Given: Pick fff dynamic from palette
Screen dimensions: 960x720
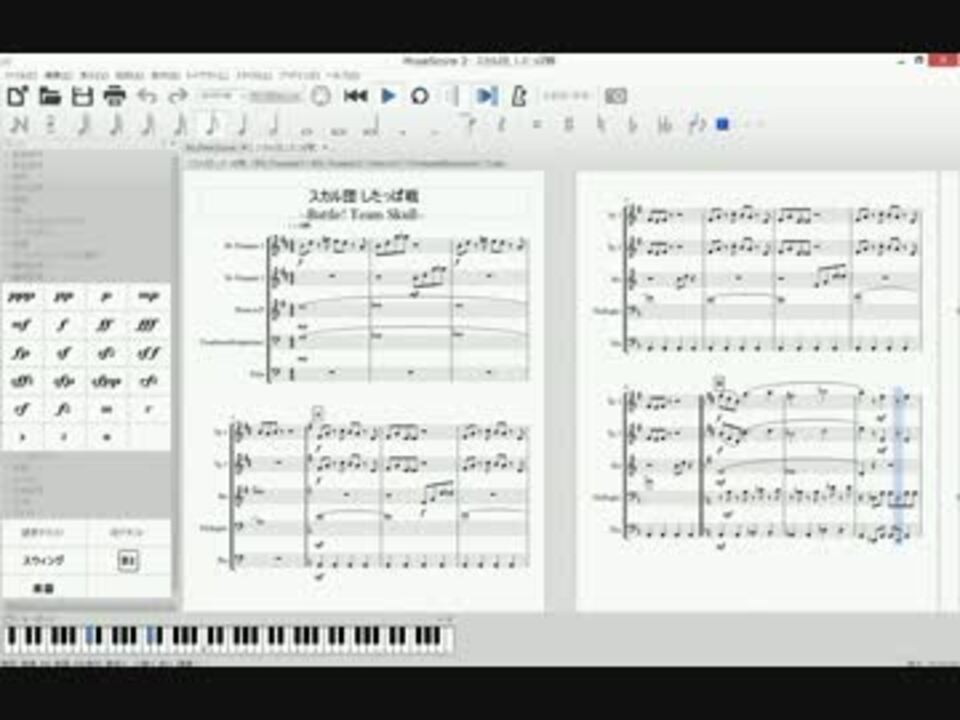Looking at the screenshot, I should (148, 325).
